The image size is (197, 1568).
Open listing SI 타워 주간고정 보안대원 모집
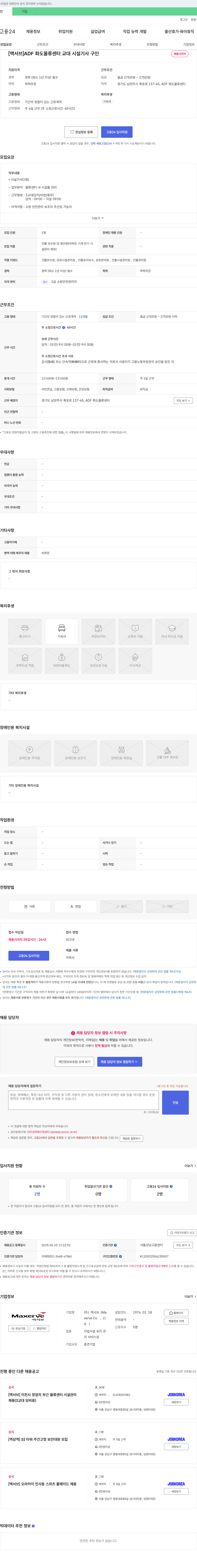tap(38, 1440)
